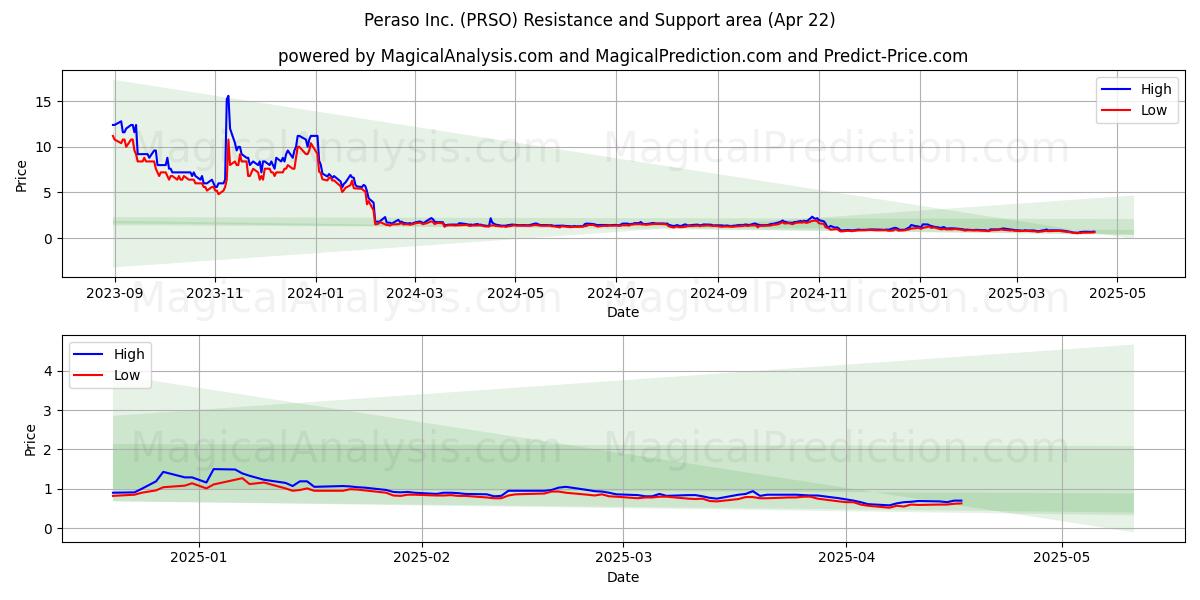Image resolution: width=1200 pixels, height=600 pixels.
Task: Click the '4' price tick in bottom chart
Action: 50,371
